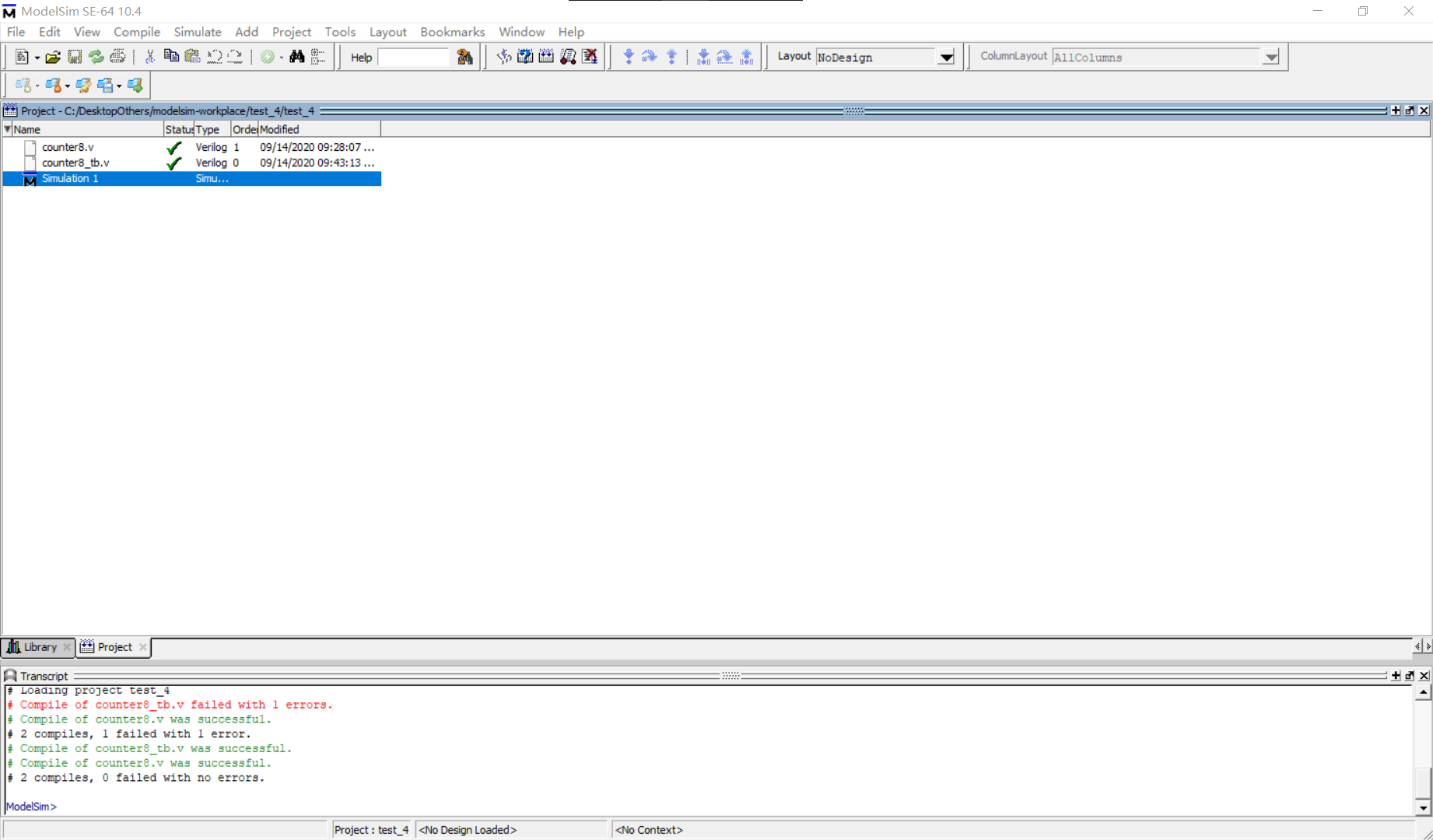This screenshot has height=840, width=1433.
Task: Click the Step Out Current instance icon
Action: (x=747, y=57)
